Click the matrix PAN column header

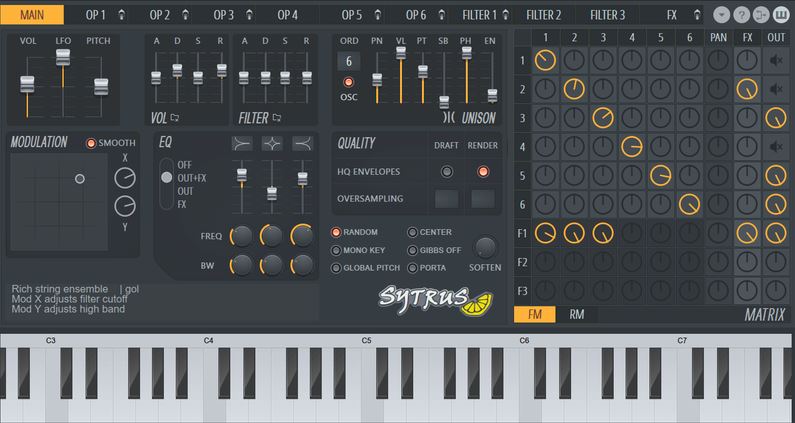718,38
